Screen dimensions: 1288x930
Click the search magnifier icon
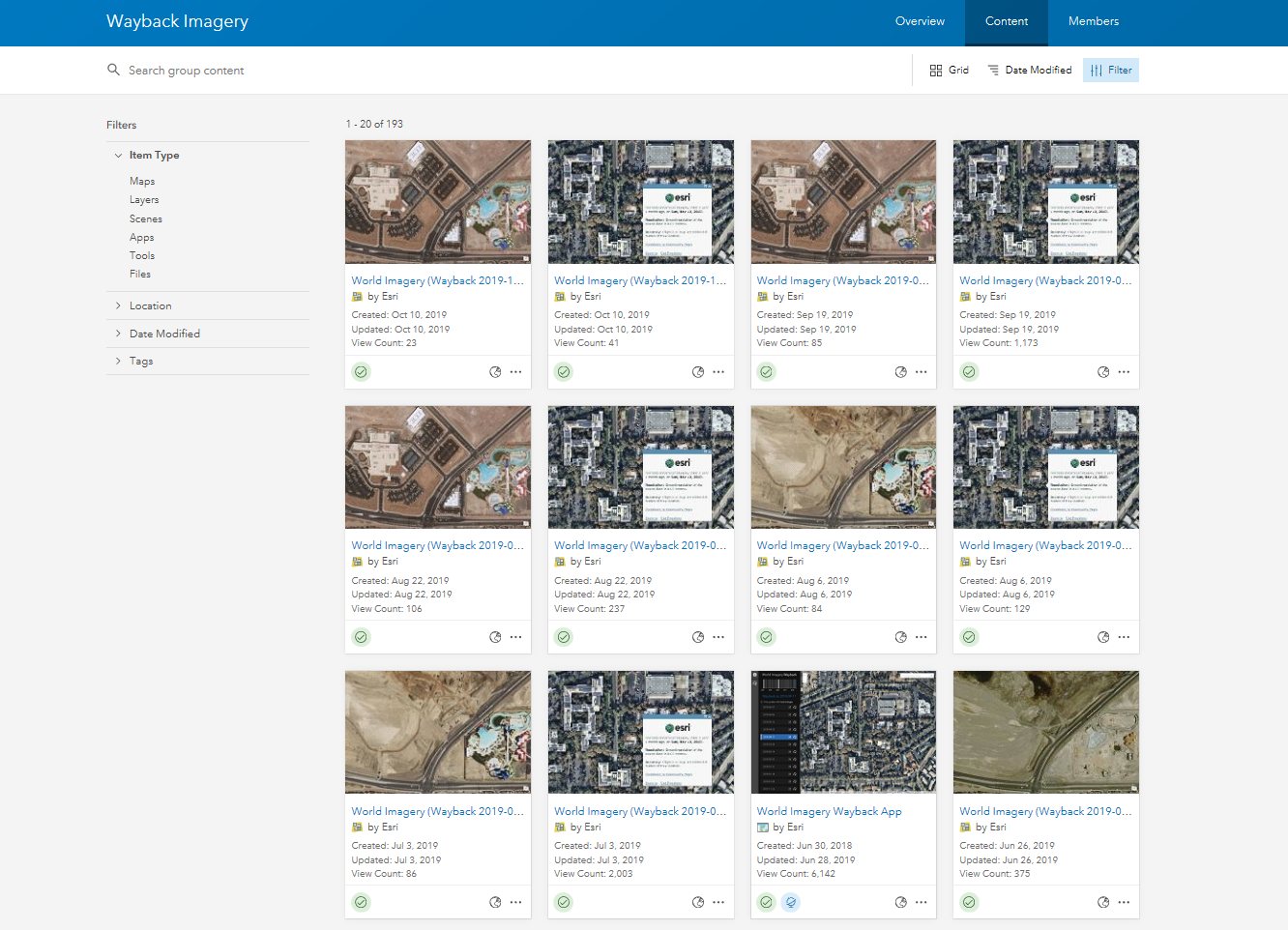113,70
